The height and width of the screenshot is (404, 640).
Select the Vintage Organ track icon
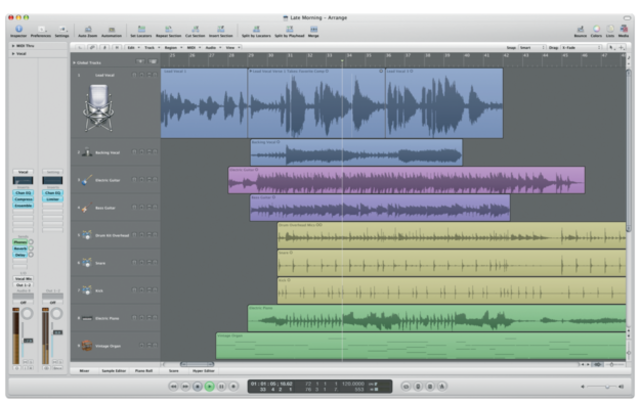click(x=87, y=346)
